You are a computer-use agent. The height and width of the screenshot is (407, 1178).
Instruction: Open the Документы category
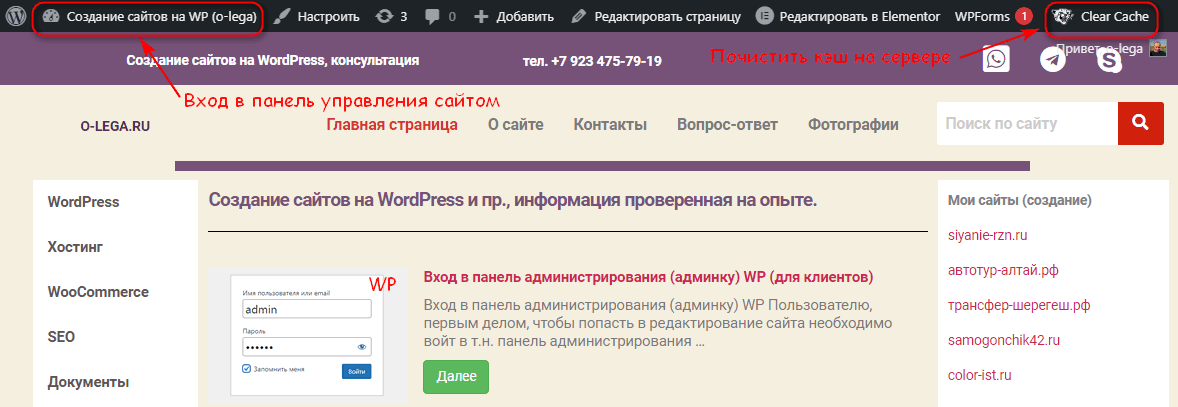click(x=88, y=382)
